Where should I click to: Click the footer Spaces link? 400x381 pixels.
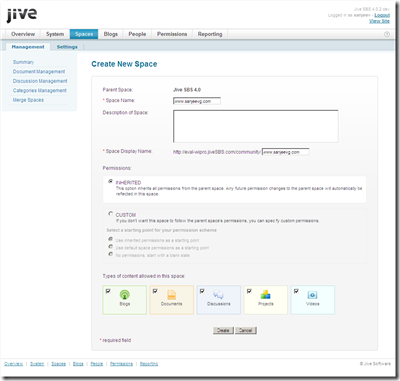(x=58, y=364)
